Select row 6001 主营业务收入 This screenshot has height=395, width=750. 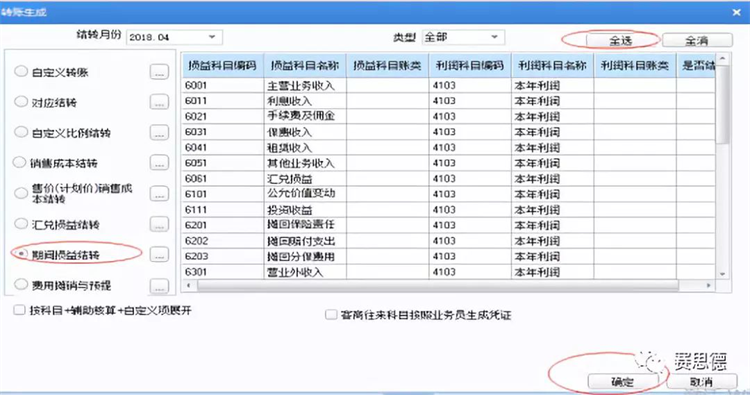[449, 85]
